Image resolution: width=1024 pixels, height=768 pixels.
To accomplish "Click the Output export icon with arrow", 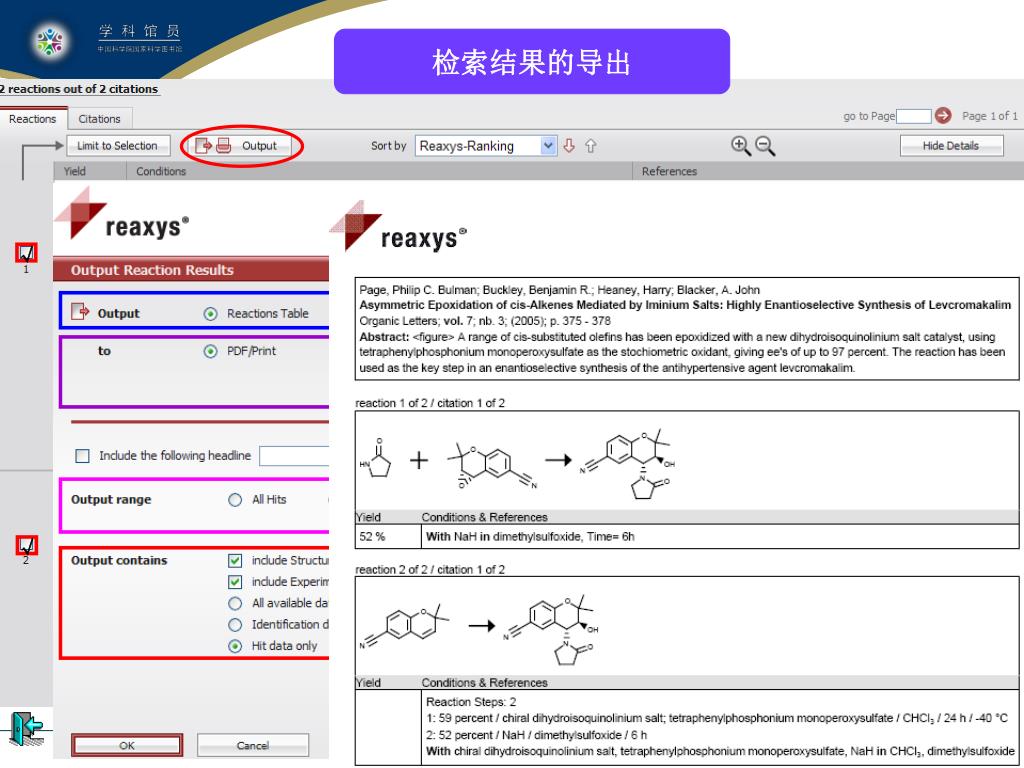I will [x=203, y=146].
